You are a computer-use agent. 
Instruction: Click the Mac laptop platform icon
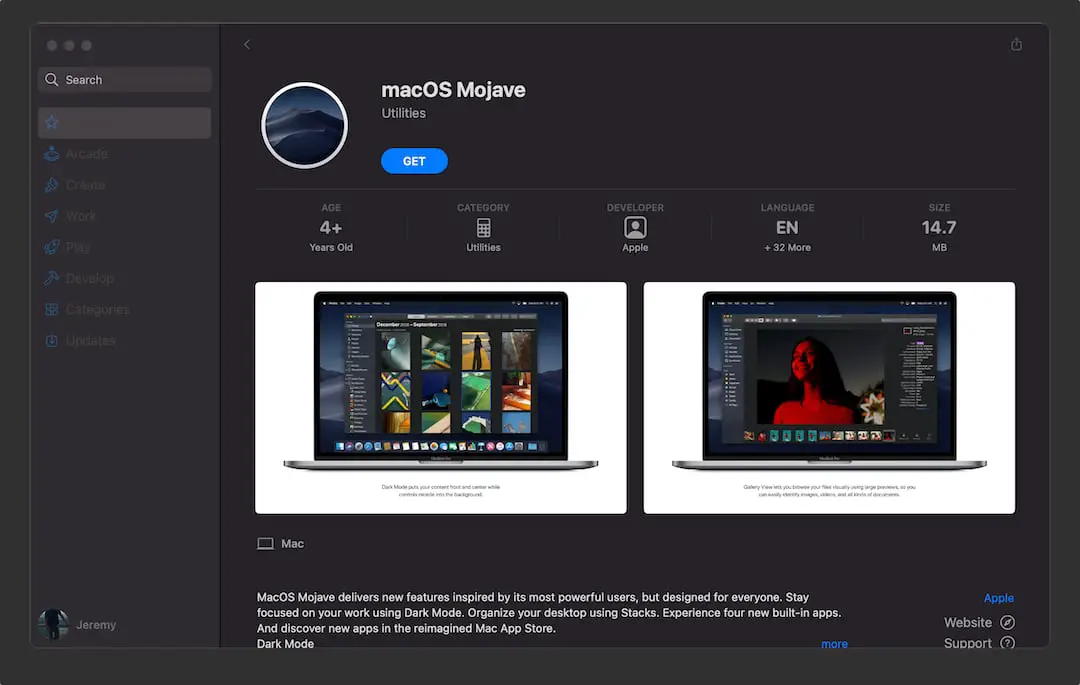click(x=265, y=544)
